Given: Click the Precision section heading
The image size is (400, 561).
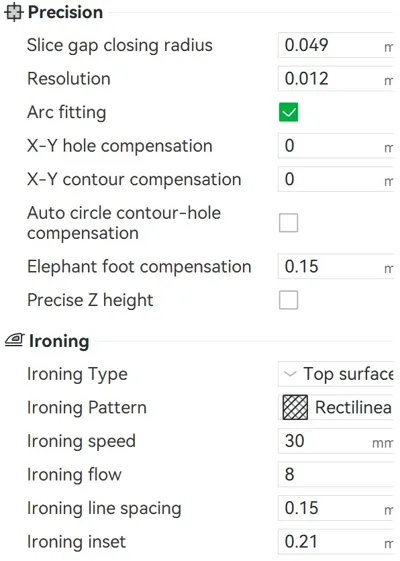Looking at the screenshot, I should tap(65, 12).
